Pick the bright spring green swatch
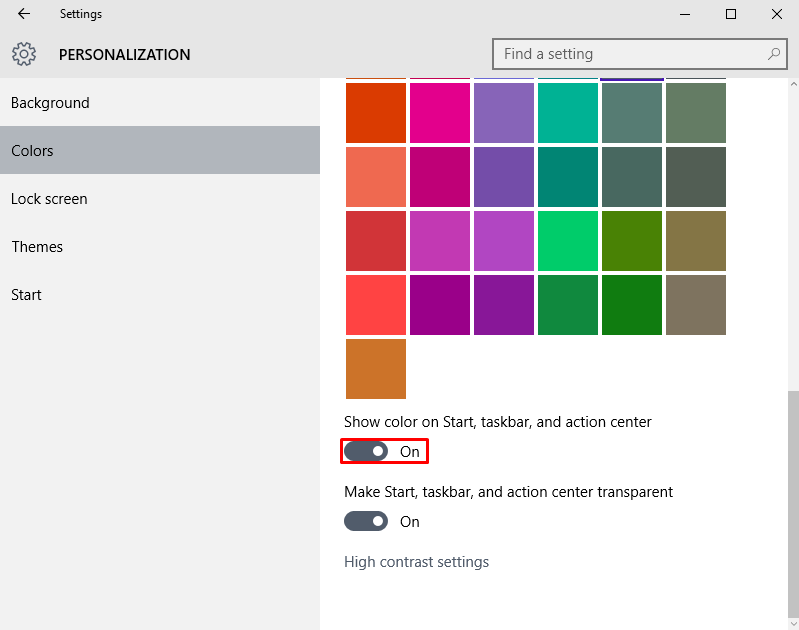Image resolution: width=799 pixels, height=630 pixels. click(568, 241)
